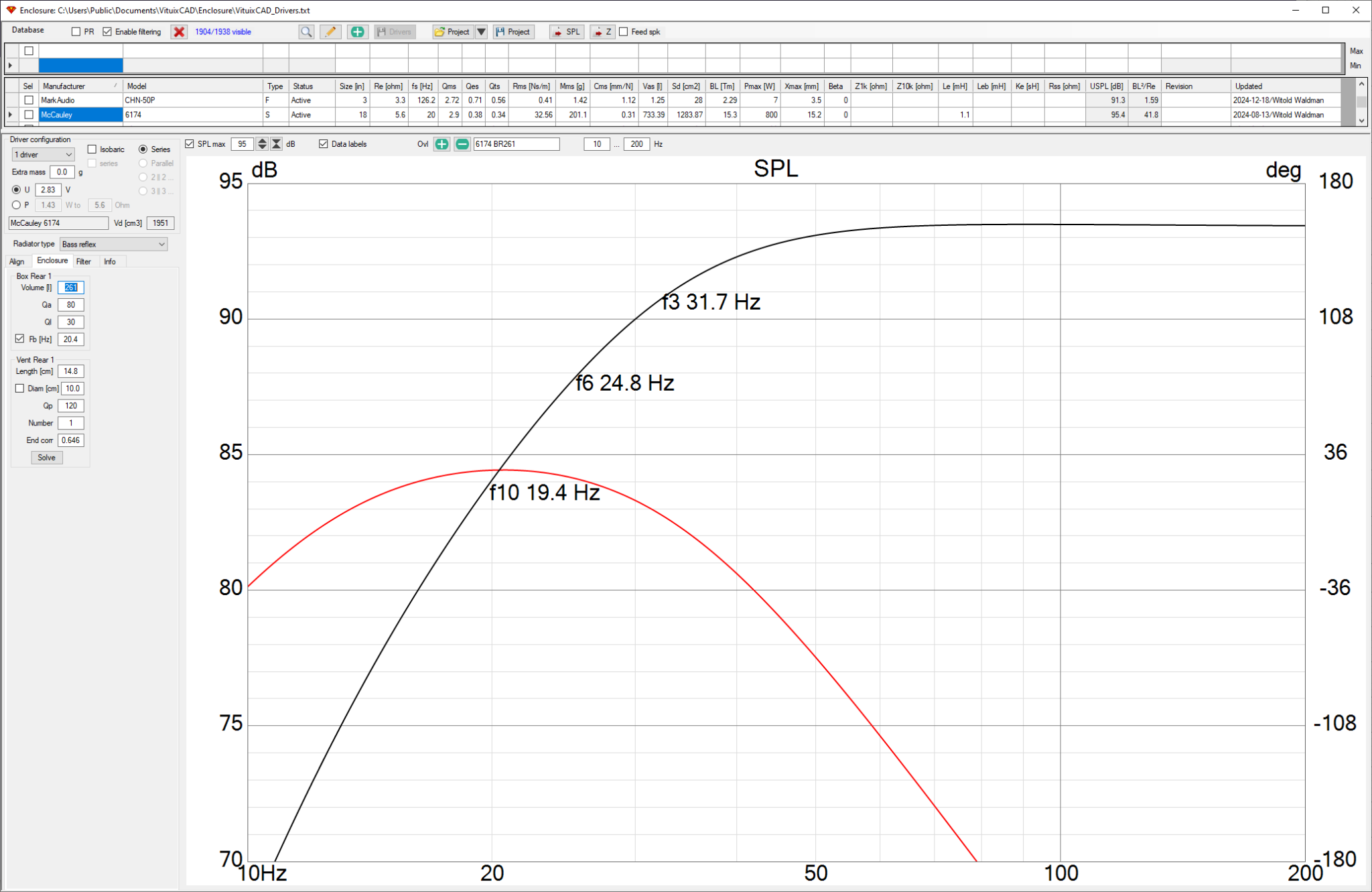Viewport: 1372px width, 892px height.
Task: Disable the Enable filtering checkbox
Action: pos(107,31)
